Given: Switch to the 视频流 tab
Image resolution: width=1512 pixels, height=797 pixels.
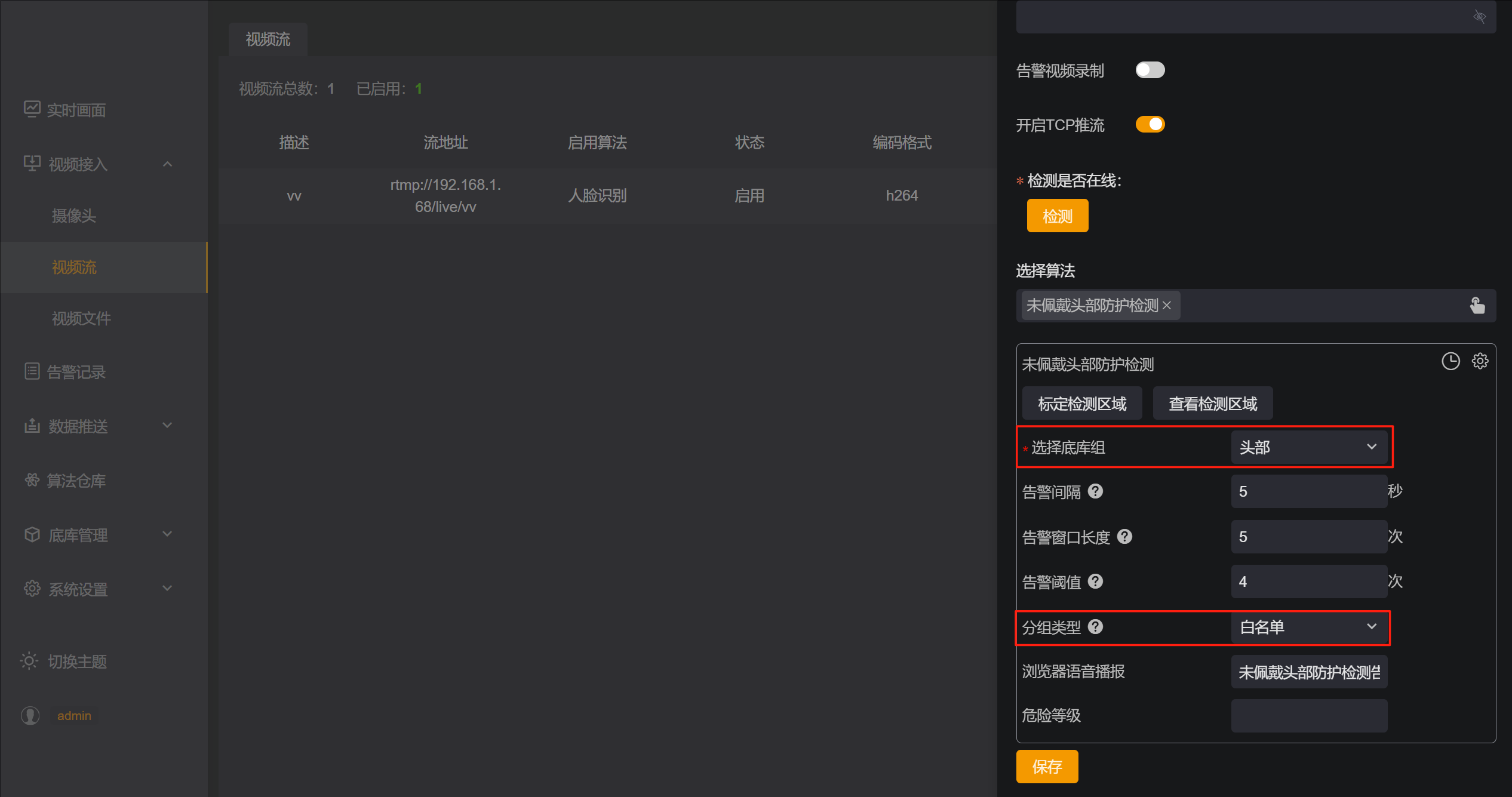Looking at the screenshot, I should (268, 39).
